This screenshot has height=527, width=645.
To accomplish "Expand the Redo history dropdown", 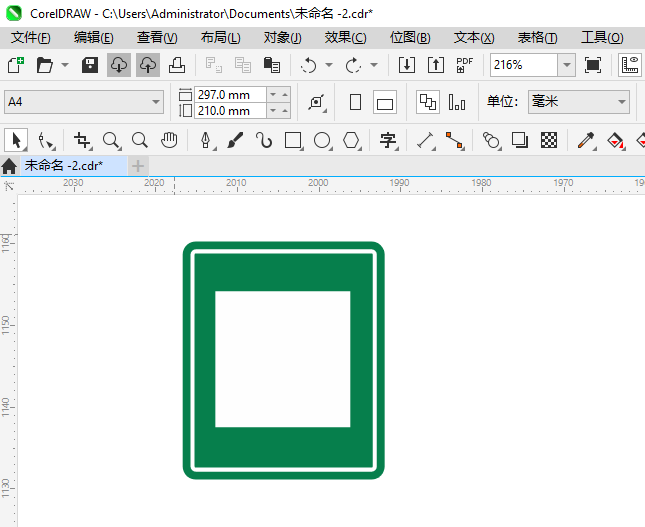I will point(374,65).
